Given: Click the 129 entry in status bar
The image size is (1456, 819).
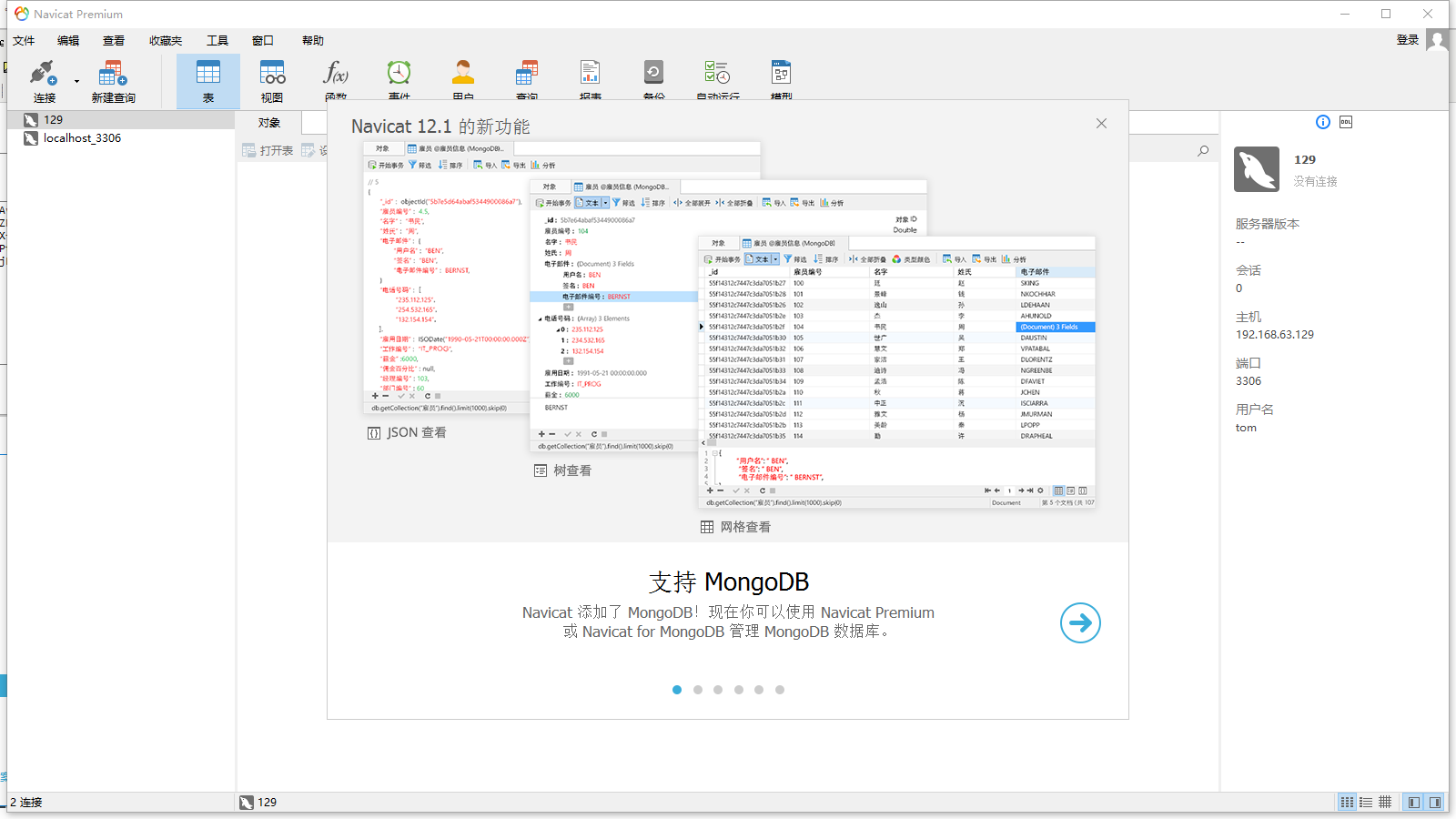Looking at the screenshot, I should (x=258, y=802).
